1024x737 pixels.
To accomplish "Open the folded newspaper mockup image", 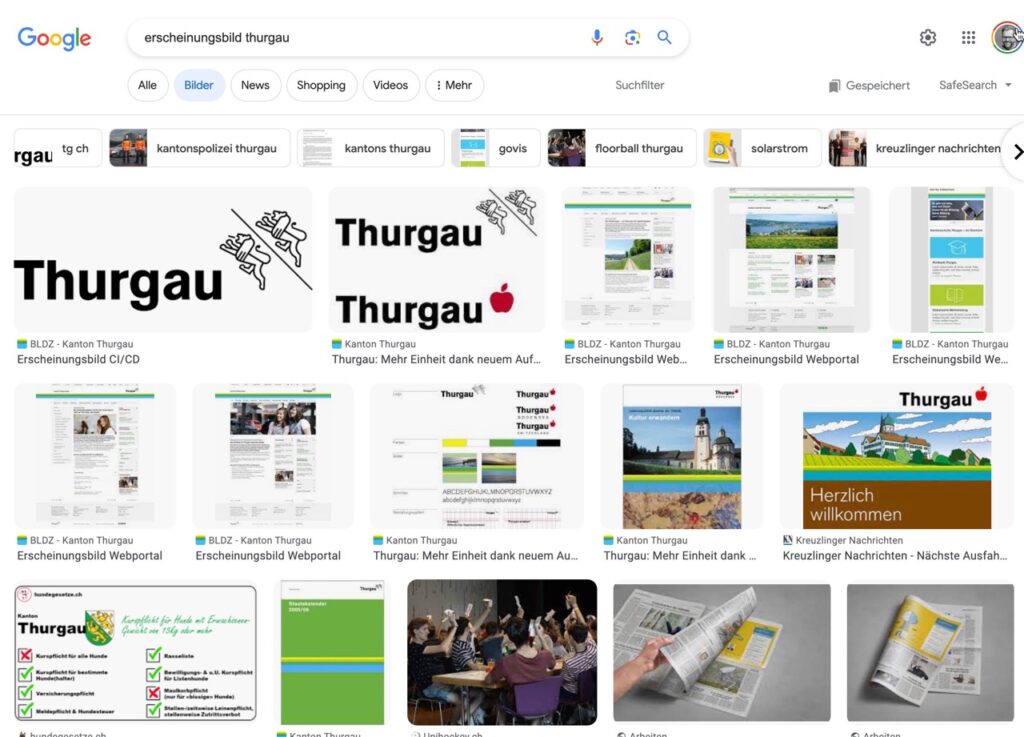I will tap(930, 652).
